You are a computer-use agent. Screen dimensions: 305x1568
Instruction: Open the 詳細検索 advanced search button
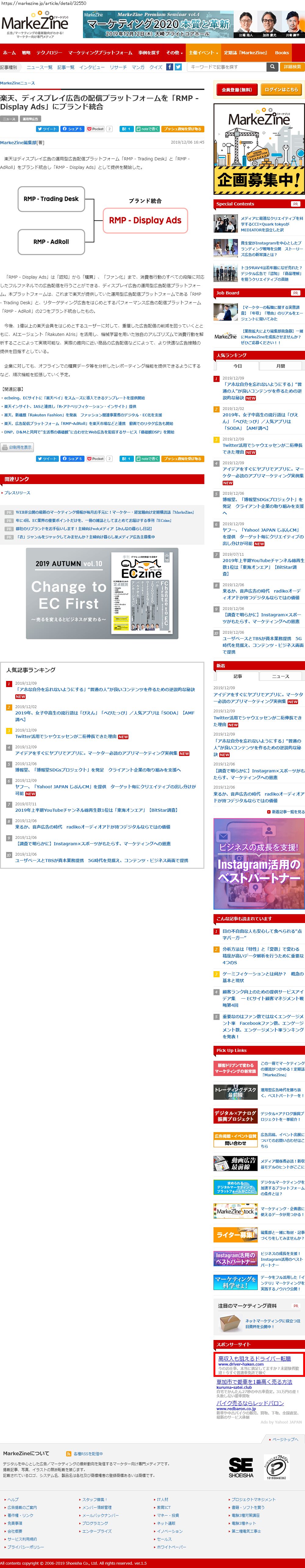pos(292,67)
